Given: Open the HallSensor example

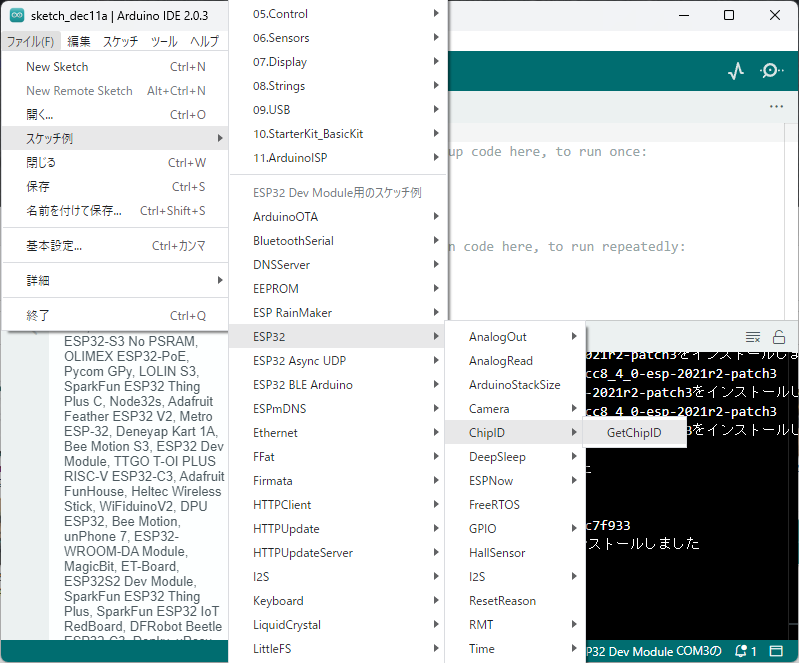Looking at the screenshot, I should click(497, 553).
